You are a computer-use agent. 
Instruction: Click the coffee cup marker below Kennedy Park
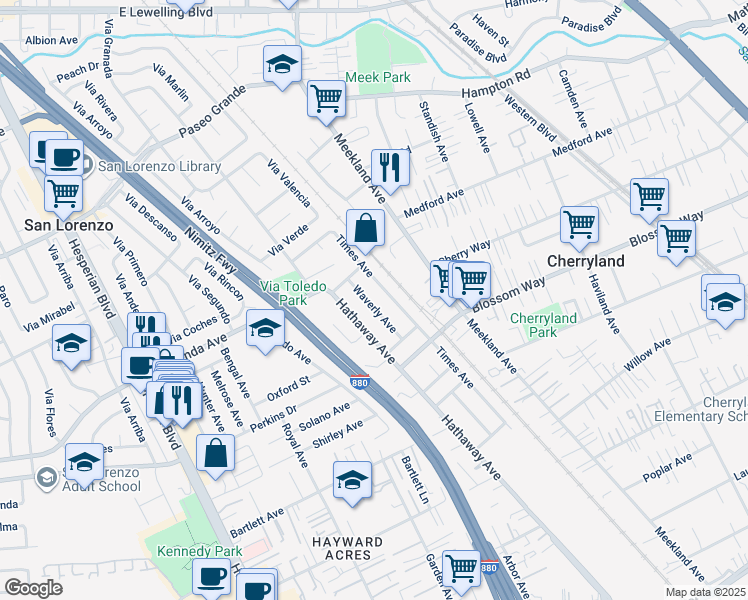coord(212,577)
